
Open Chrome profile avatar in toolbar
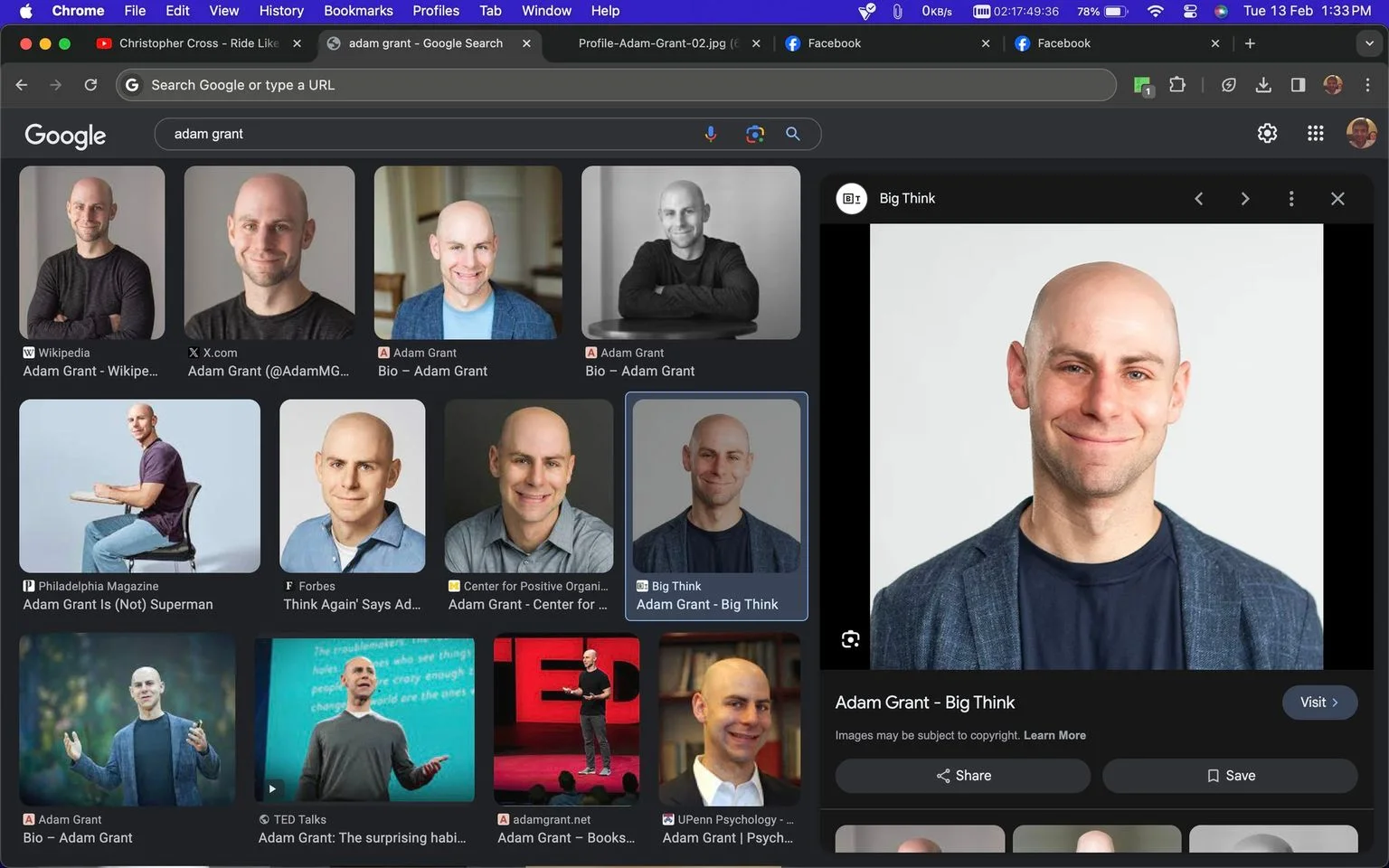click(x=1333, y=85)
